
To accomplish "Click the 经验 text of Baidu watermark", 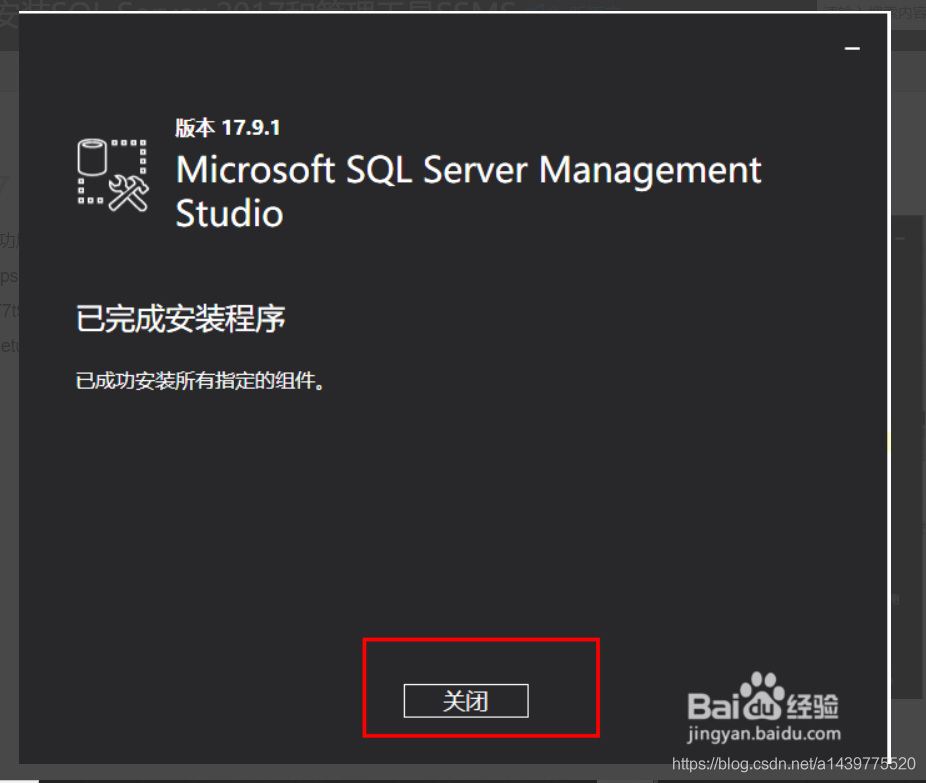I will tap(813, 706).
